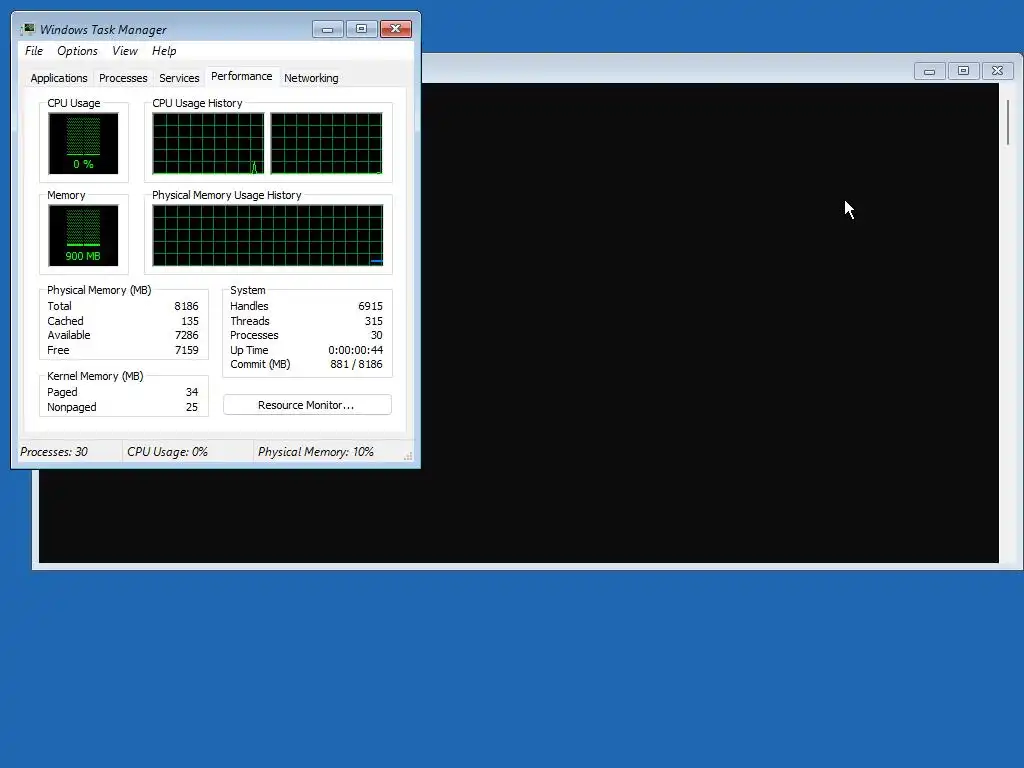Maximize the black background window
This screenshot has width=1024, height=768.
[963, 71]
